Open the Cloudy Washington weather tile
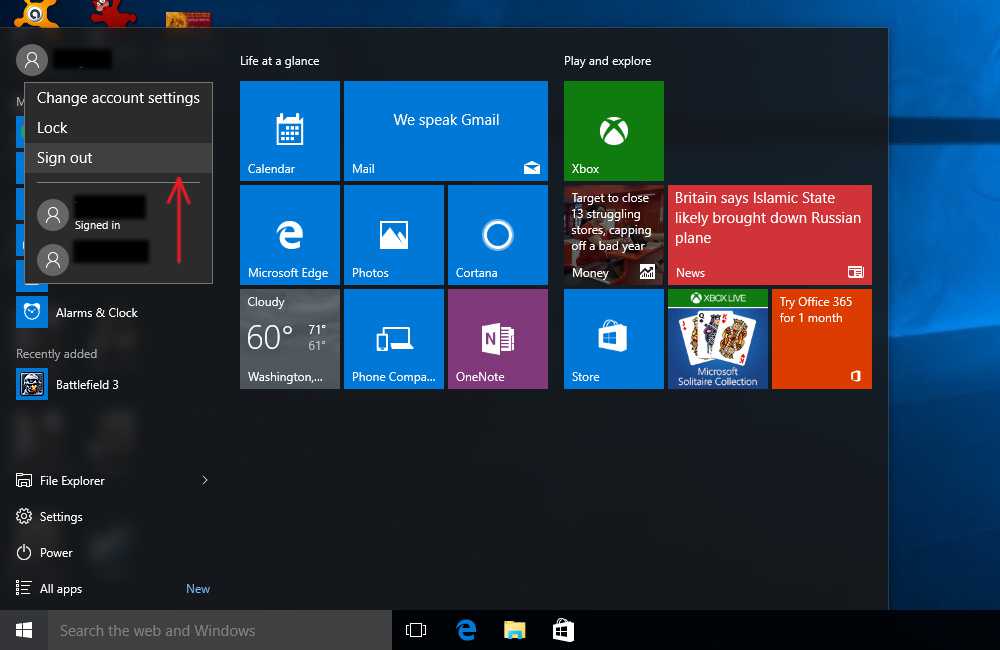1000x650 pixels. [290, 339]
